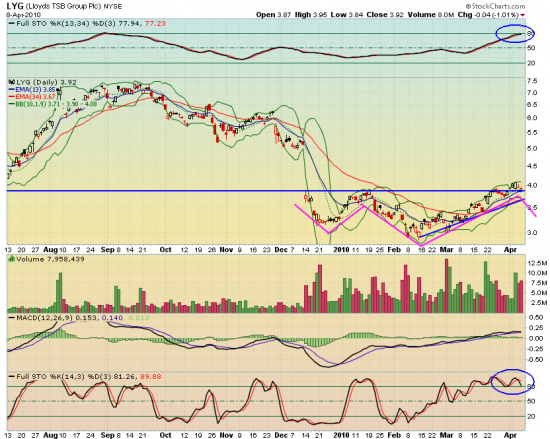The height and width of the screenshot is (439, 550).
Task: Click the Sep label under the price chart
Action: coord(107,250)
